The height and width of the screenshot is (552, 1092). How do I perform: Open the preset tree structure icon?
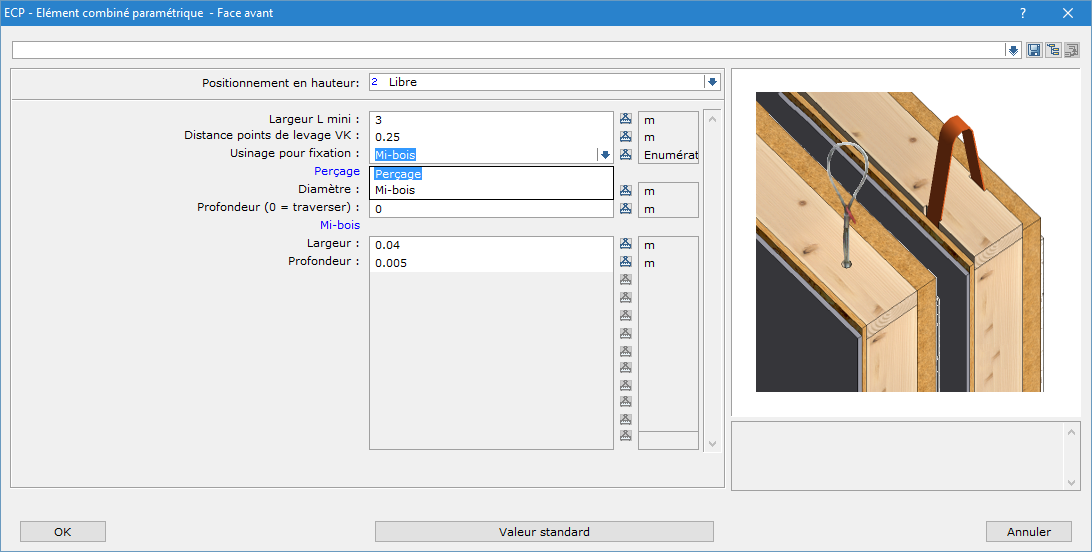[1053, 50]
